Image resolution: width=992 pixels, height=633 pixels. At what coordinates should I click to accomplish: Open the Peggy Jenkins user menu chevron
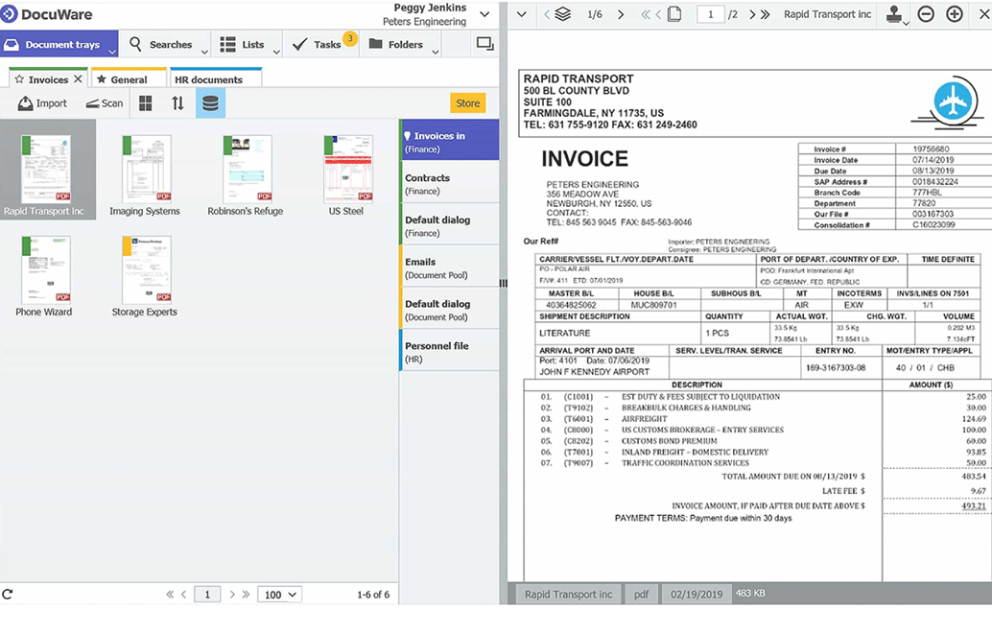[x=485, y=14]
